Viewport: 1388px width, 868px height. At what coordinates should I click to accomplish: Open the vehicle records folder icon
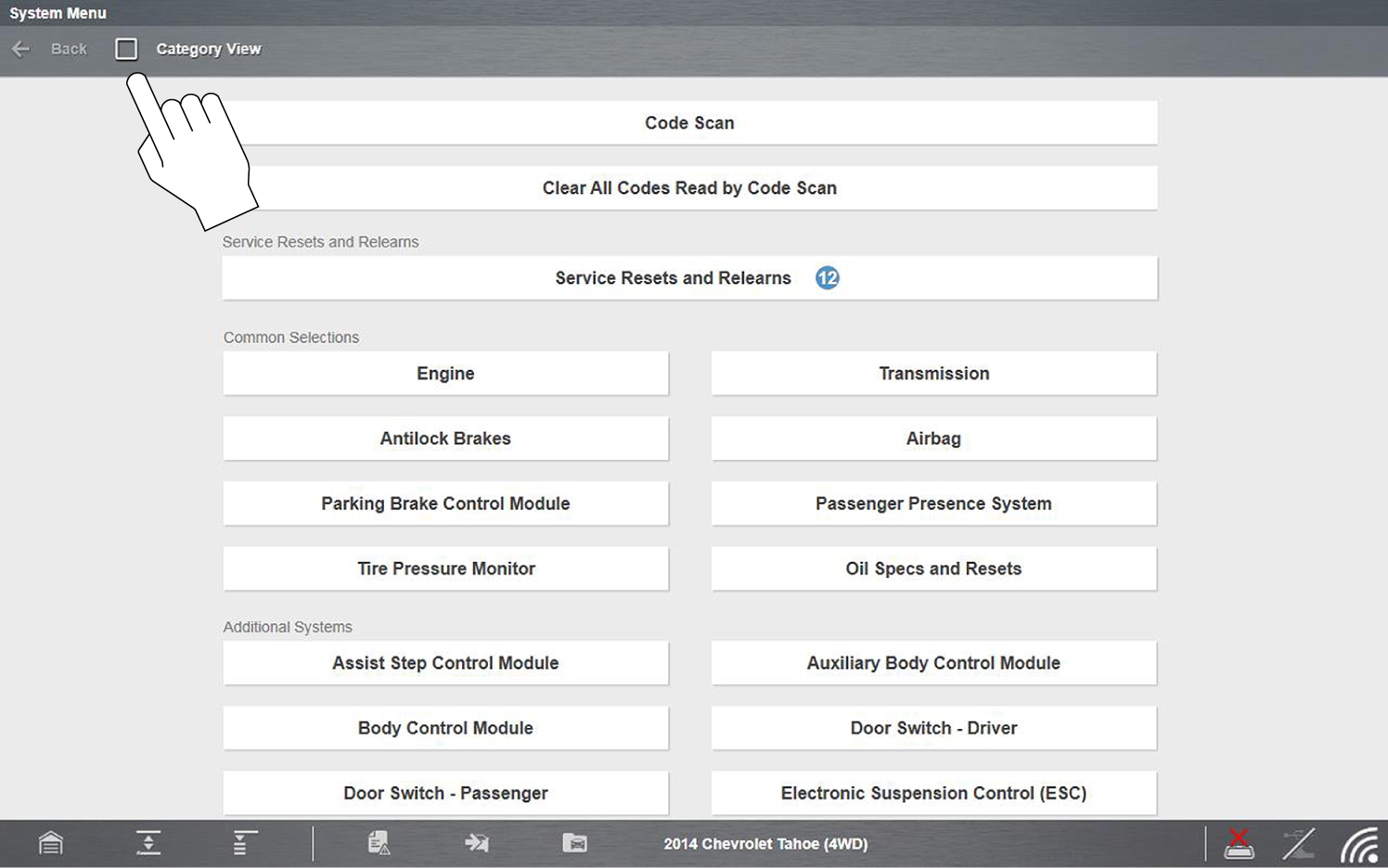pyautogui.click(x=574, y=843)
